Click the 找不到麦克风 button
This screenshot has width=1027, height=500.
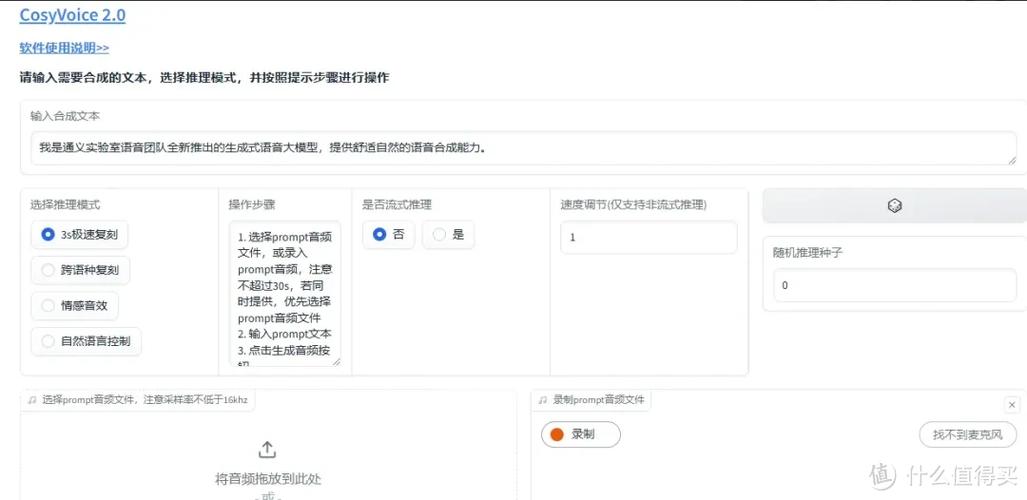point(967,434)
